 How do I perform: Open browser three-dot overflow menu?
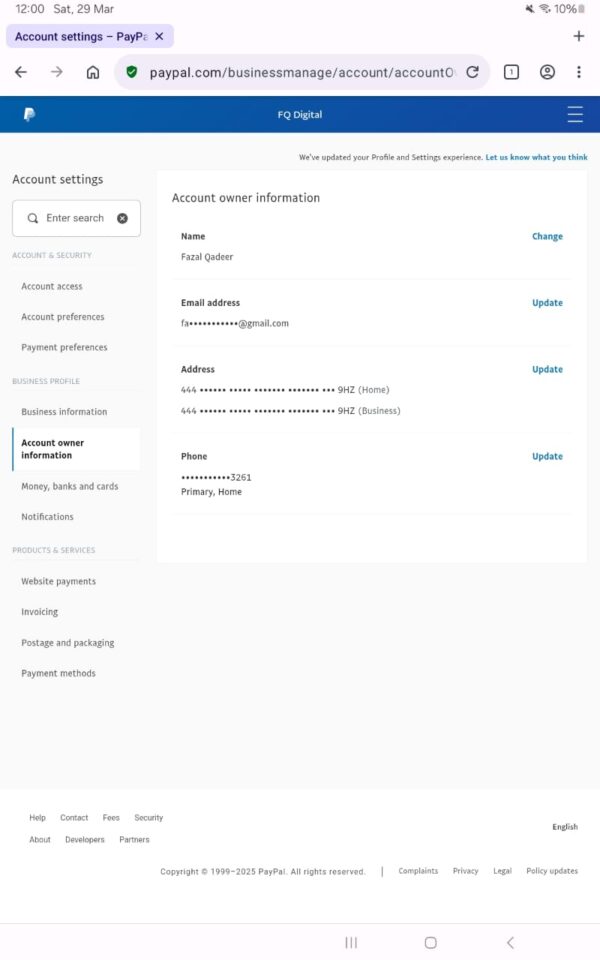tap(579, 72)
